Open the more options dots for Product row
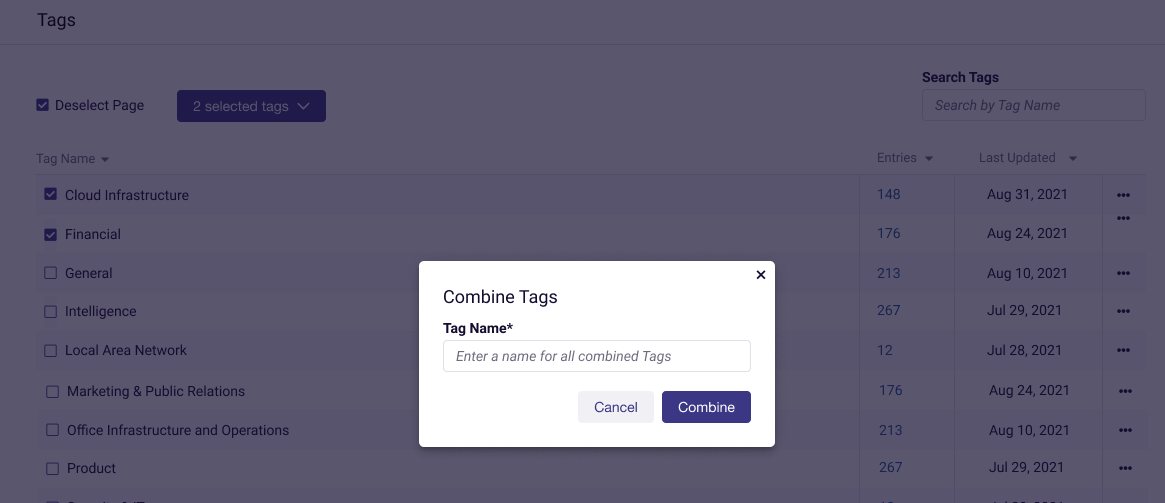The height and width of the screenshot is (503, 1165). click(1125, 468)
